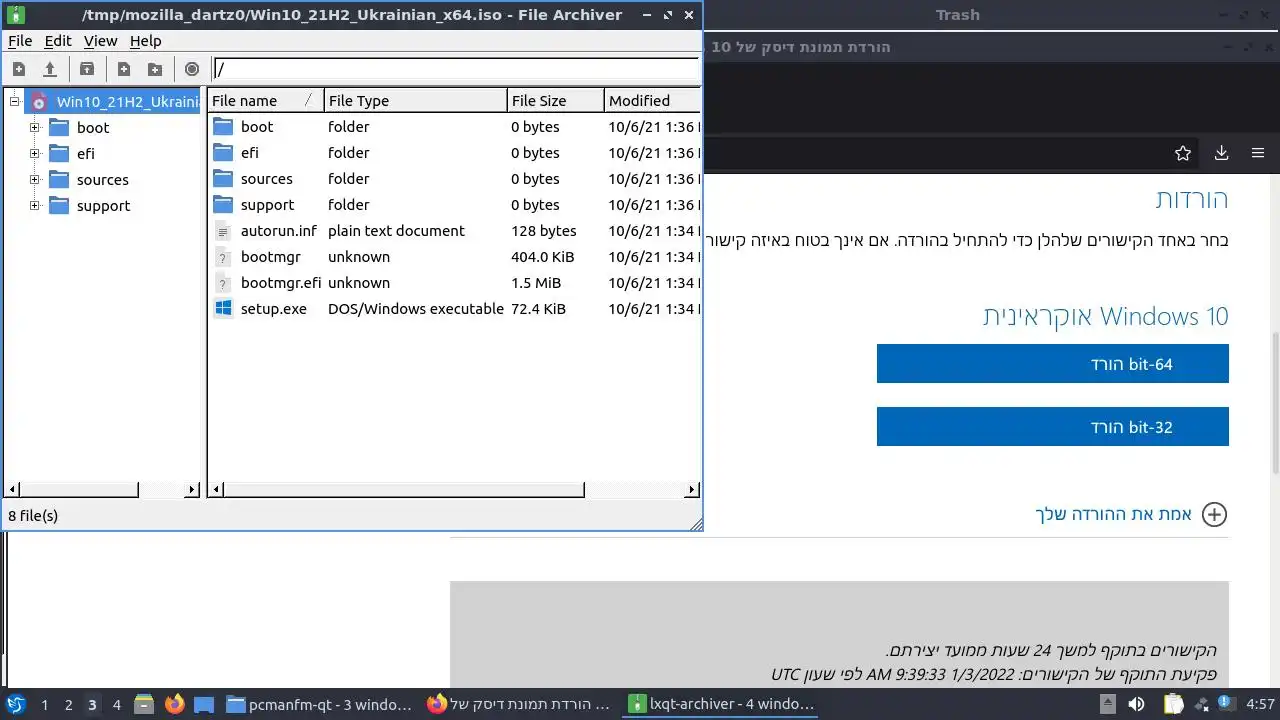Viewport: 1280px width, 720px height.
Task: Bookmark page with Firefox star icon
Action: click(x=1183, y=153)
